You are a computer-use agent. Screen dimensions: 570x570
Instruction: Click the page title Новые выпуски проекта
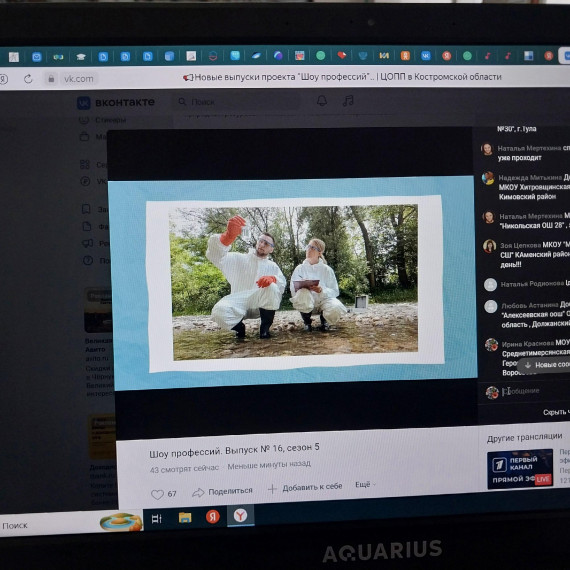[x=342, y=77]
